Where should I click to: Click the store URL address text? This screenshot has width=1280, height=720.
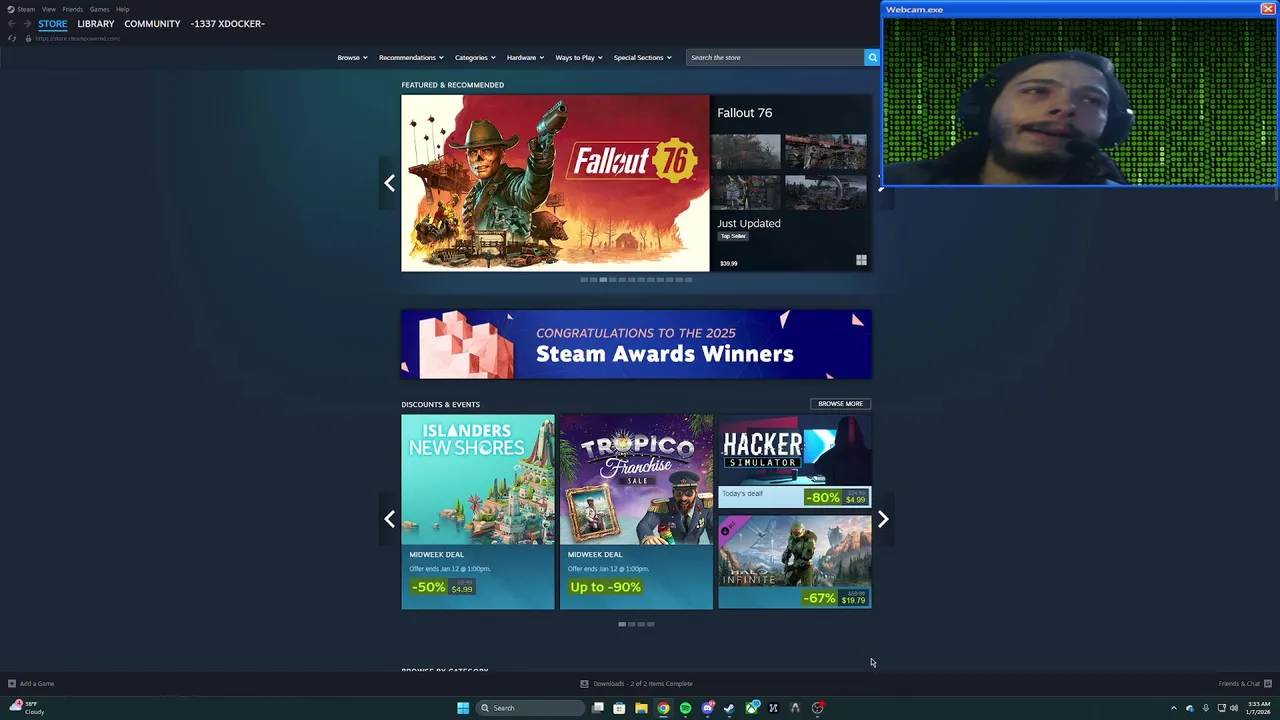78,38
